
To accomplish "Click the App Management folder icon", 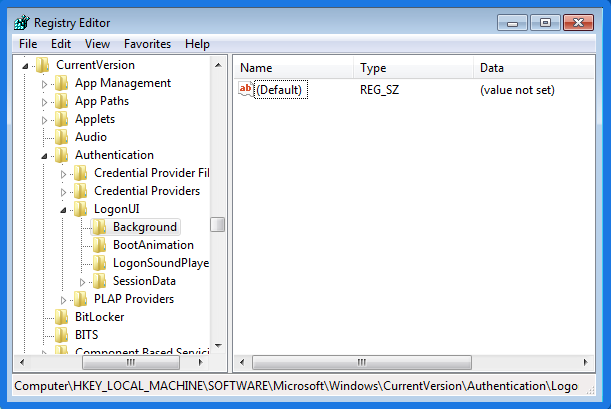I will tap(62, 83).
